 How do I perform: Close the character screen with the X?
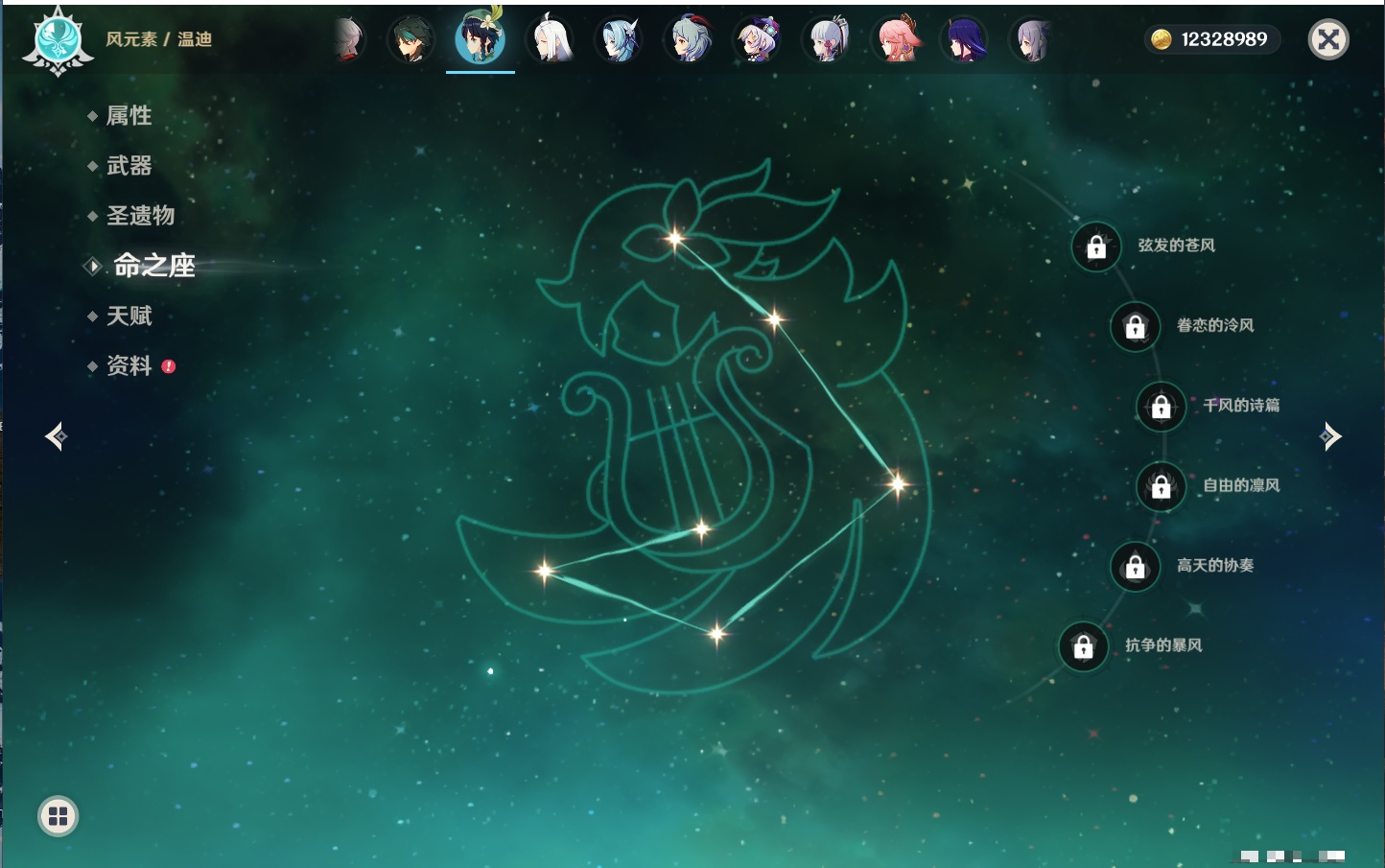1328,39
